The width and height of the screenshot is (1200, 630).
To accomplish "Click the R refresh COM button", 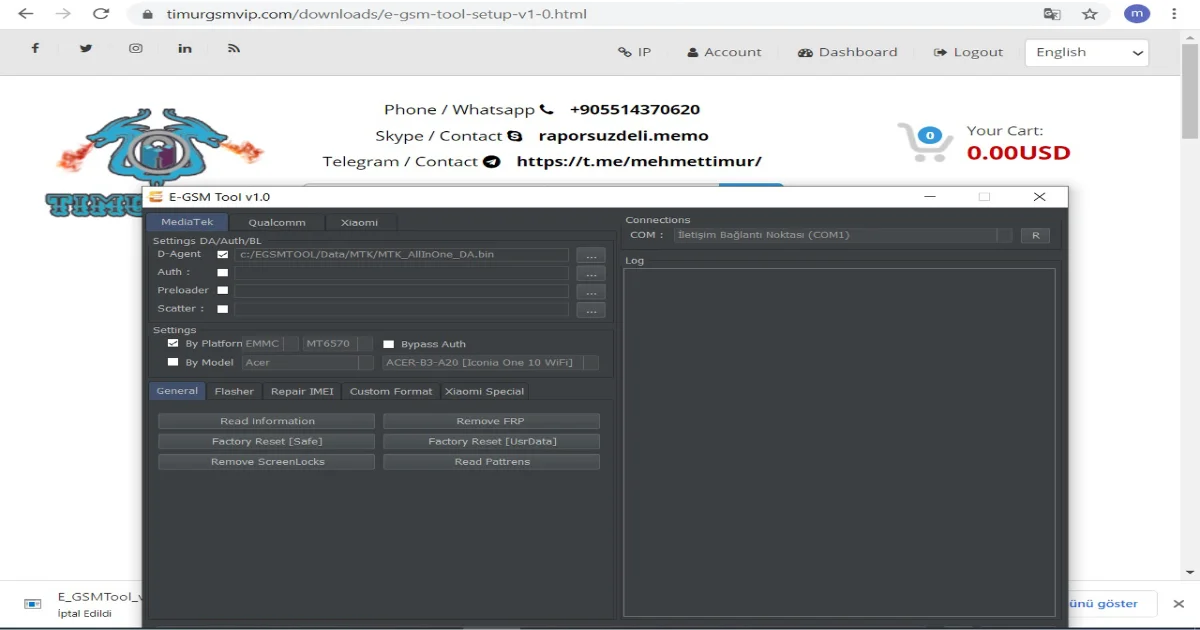I will click(1035, 235).
